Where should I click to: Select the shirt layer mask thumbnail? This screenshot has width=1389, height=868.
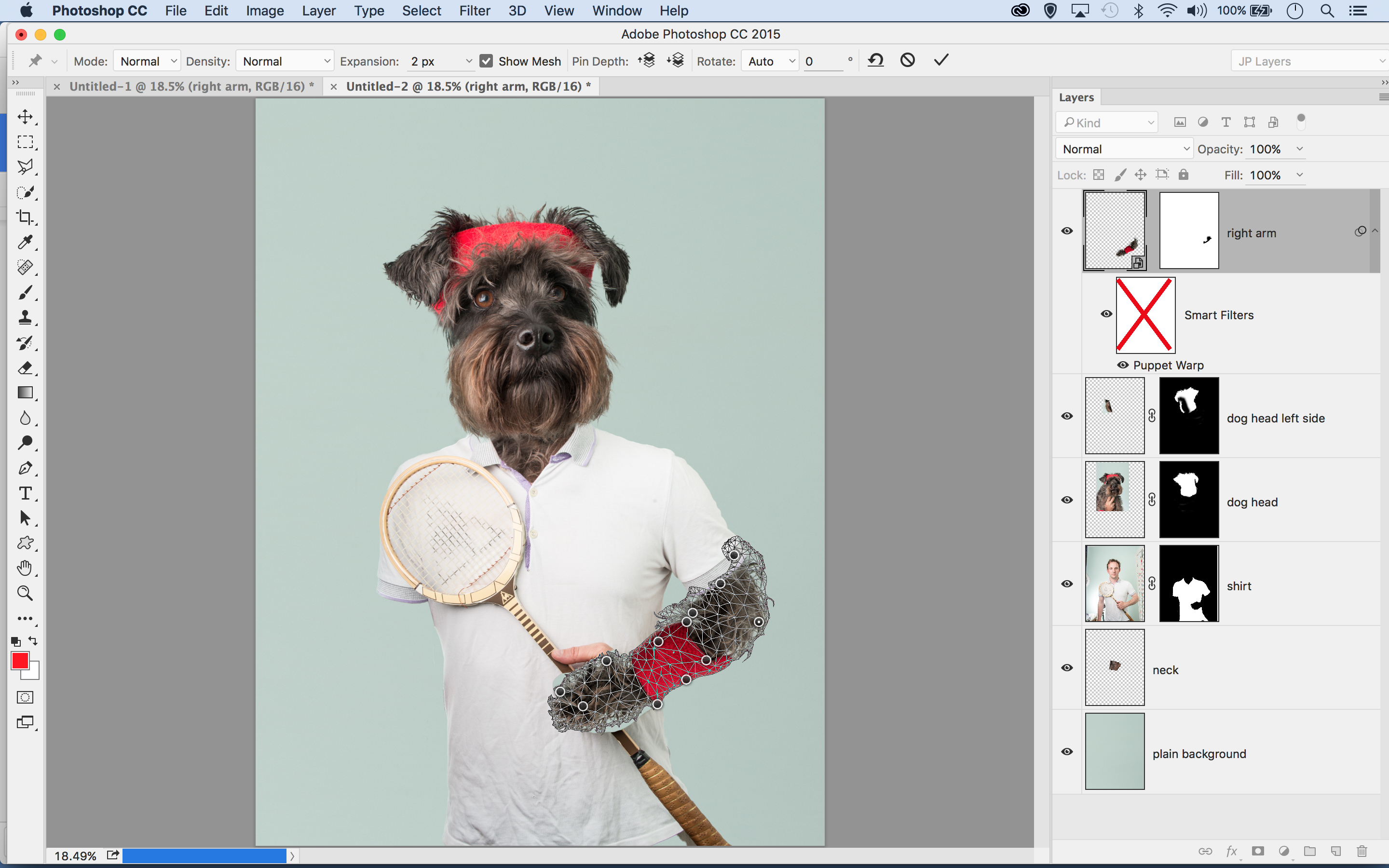coord(1189,583)
